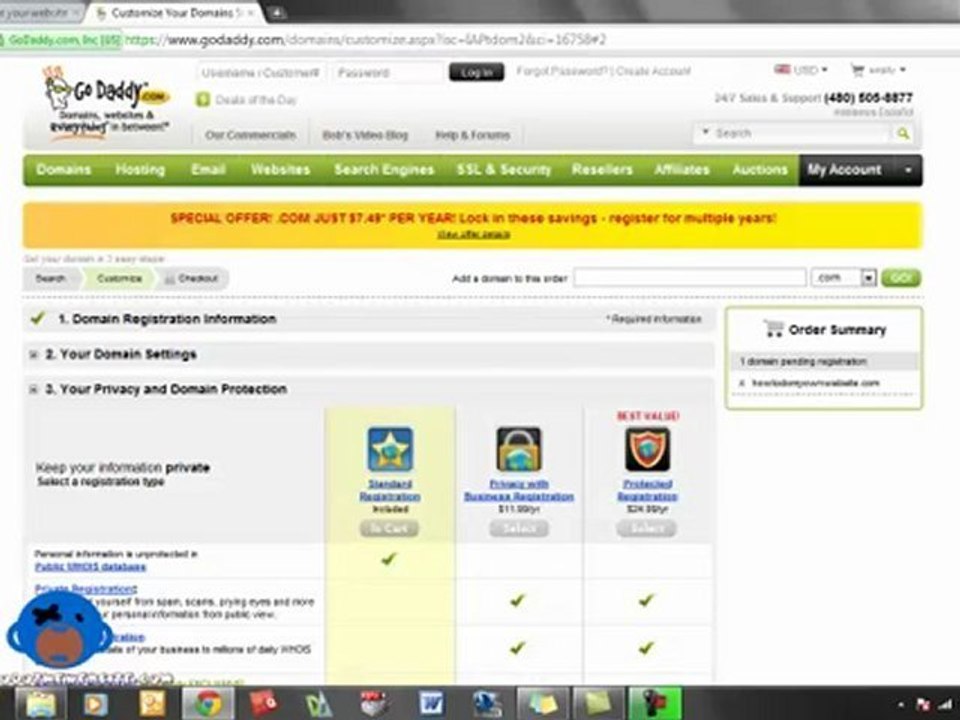Click the Privacy with Business Registration padlock icon

[x=519, y=449]
